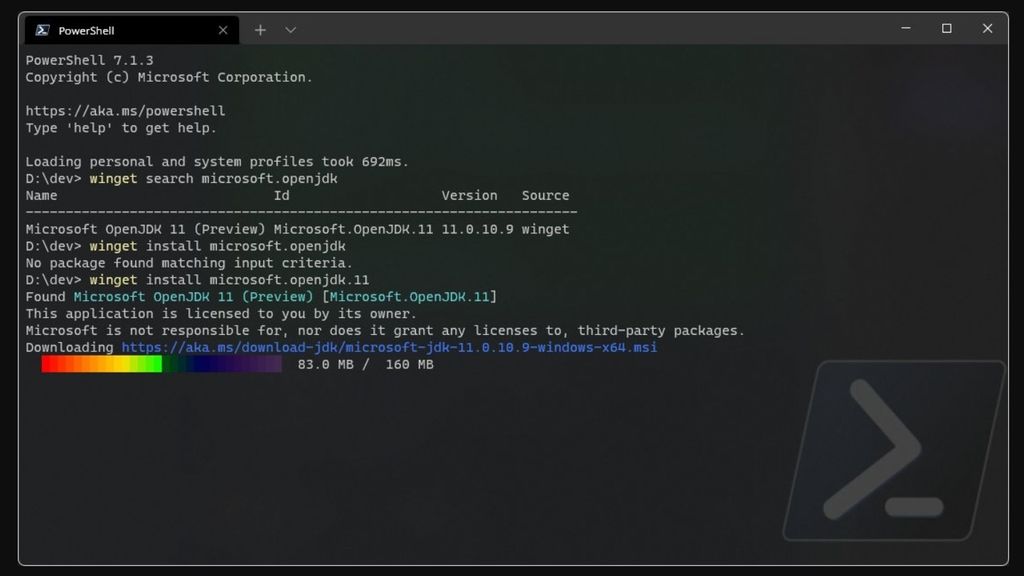Open the aka.ms/powershell link
The height and width of the screenshot is (576, 1024).
click(x=125, y=111)
